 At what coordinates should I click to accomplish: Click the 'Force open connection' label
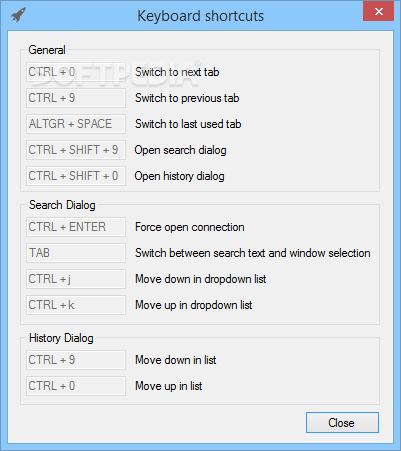(x=190, y=227)
